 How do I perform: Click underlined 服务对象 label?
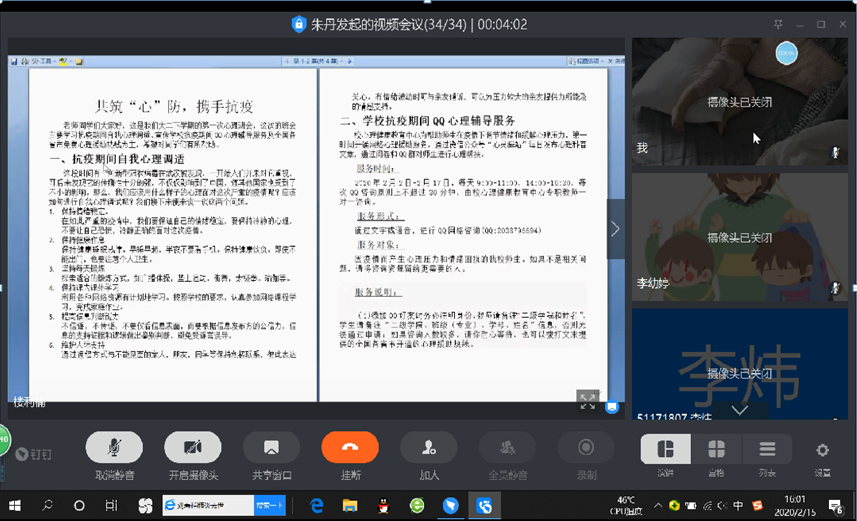378,245
